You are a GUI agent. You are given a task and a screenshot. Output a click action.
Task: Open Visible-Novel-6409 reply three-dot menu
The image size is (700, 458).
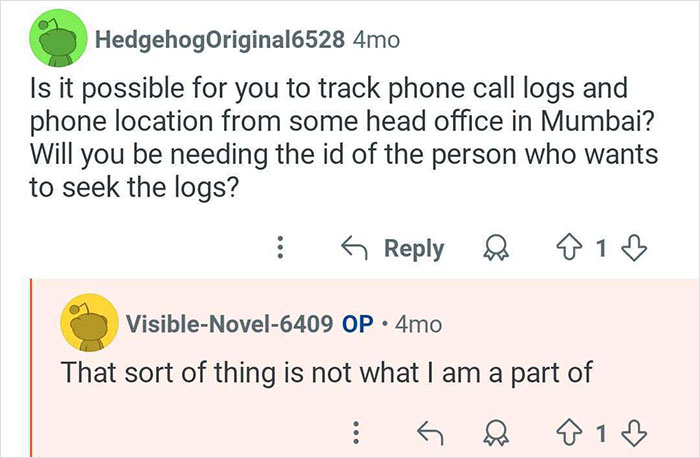[x=354, y=432]
